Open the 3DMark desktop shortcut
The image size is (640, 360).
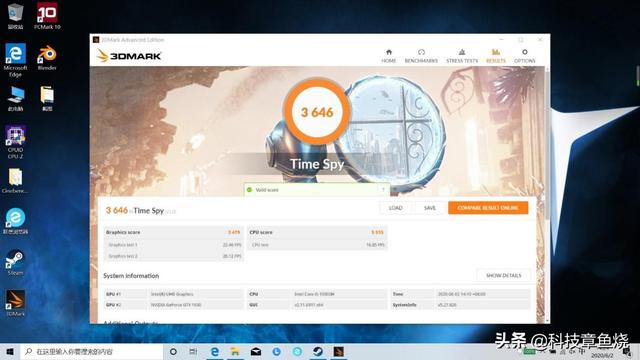pos(15,303)
